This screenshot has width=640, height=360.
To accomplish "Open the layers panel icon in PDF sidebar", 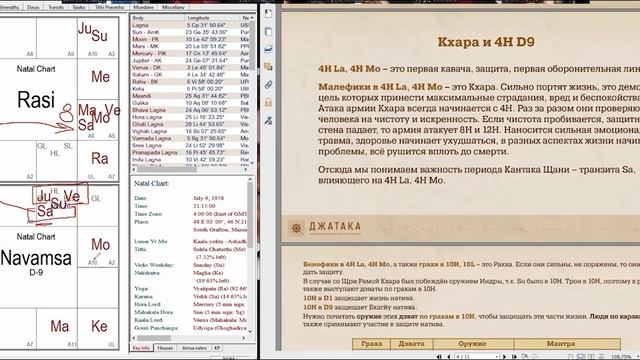I will click(x=268, y=49).
